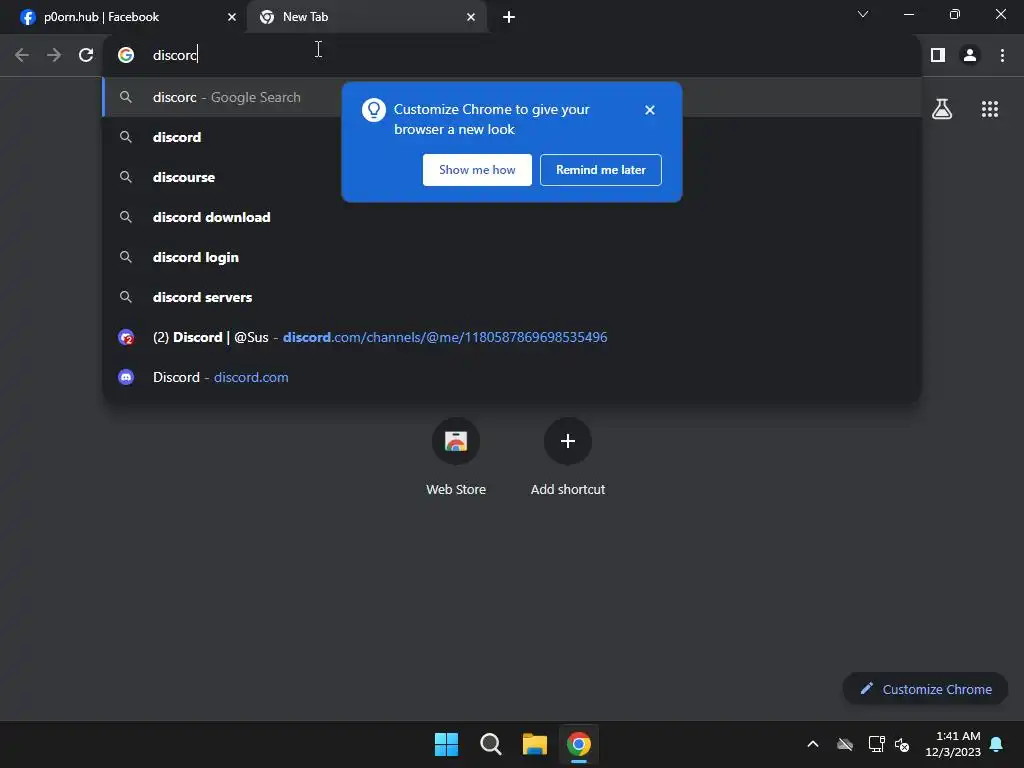The width and height of the screenshot is (1024, 768).
Task: Click the Google logo in the address bar
Action: (126, 55)
